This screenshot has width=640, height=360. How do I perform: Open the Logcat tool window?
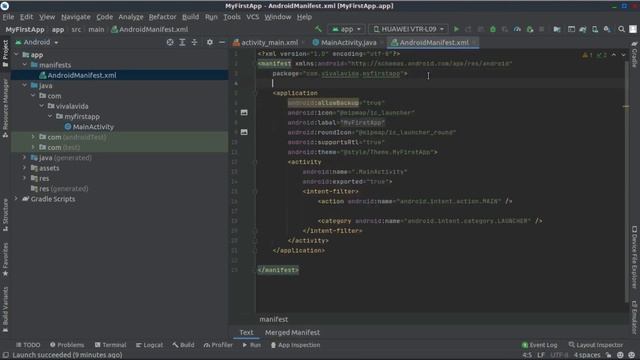pyautogui.click(x=149, y=345)
